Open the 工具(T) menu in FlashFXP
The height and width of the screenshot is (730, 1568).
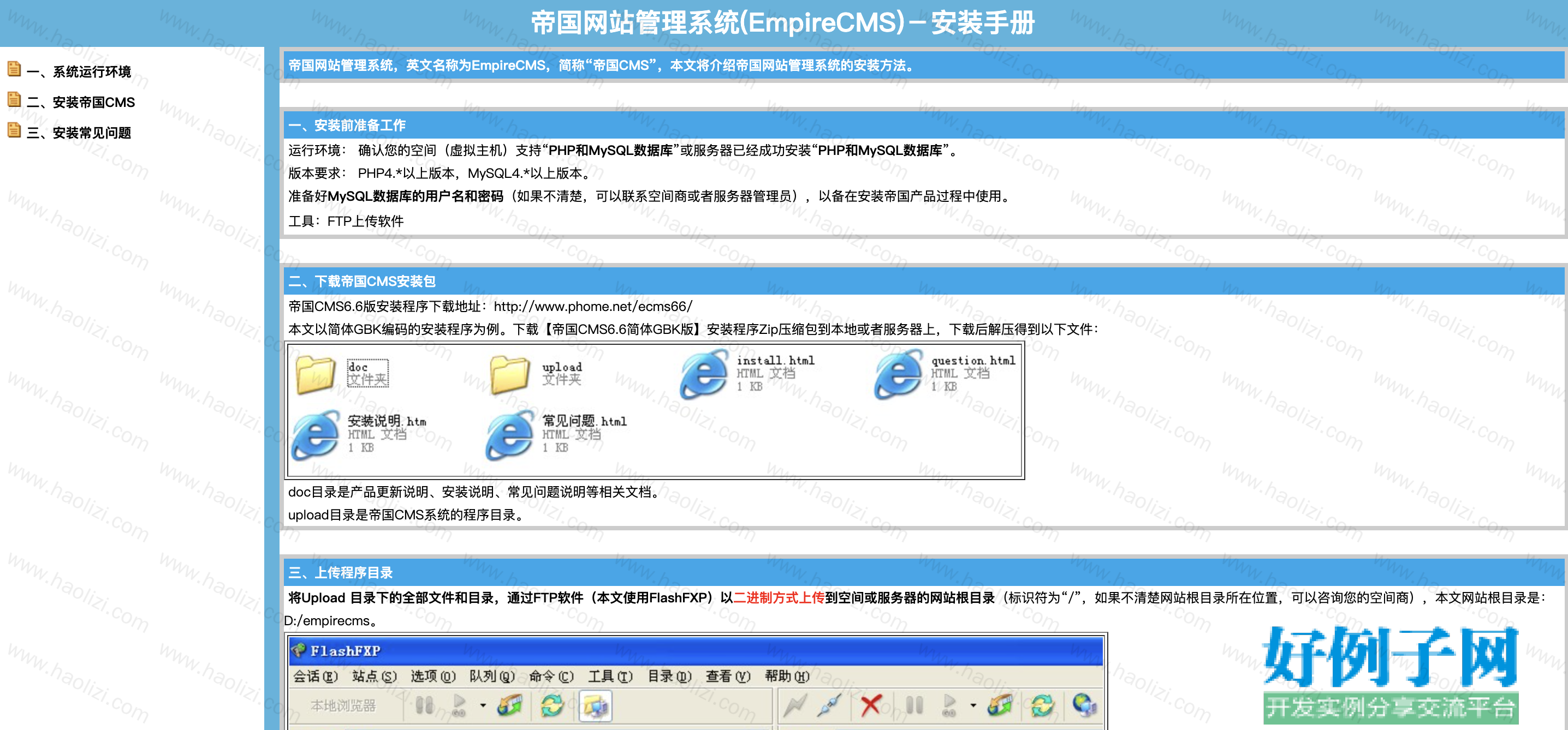(x=610, y=677)
